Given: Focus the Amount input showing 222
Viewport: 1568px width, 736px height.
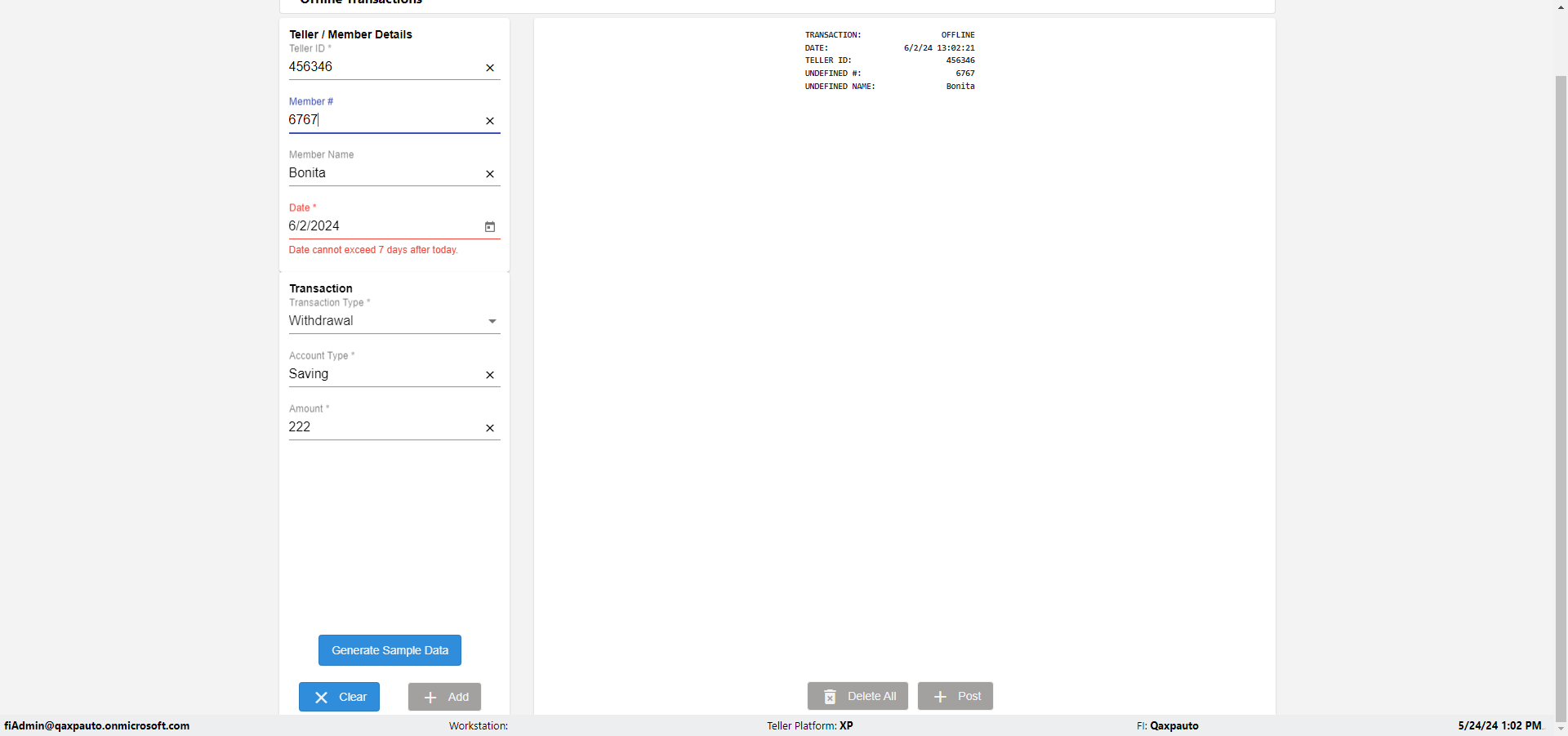Looking at the screenshot, I should point(384,427).
